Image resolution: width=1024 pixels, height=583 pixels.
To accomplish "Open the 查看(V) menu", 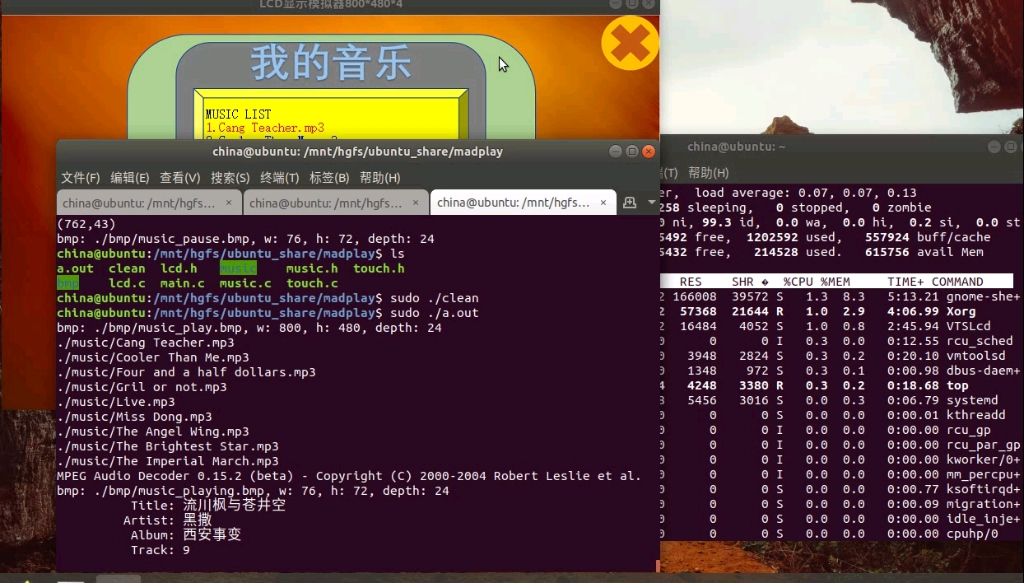I will (x=180, y=178).
